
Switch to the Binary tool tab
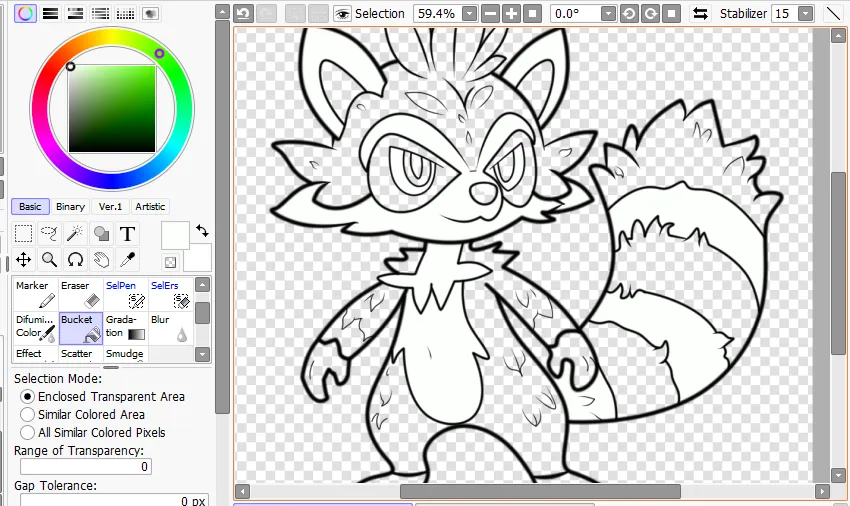pyautogui.click(x=70, y=207)
